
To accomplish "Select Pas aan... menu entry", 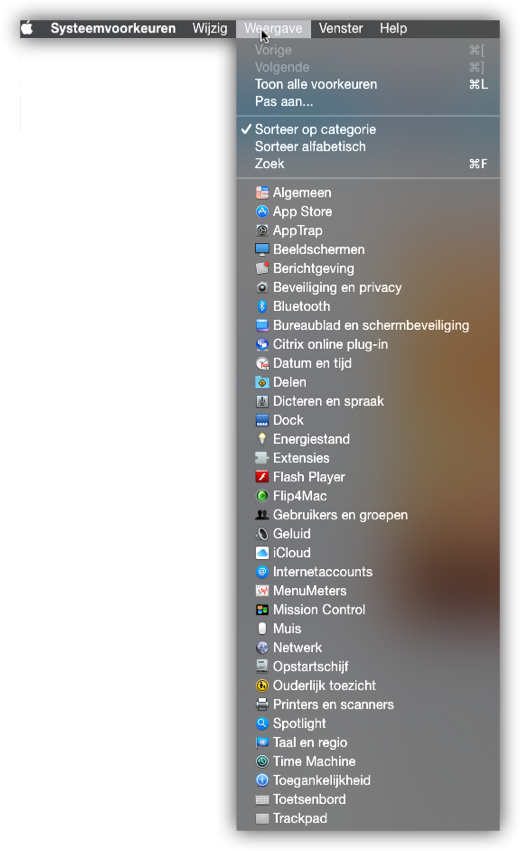I will point(368,101).
